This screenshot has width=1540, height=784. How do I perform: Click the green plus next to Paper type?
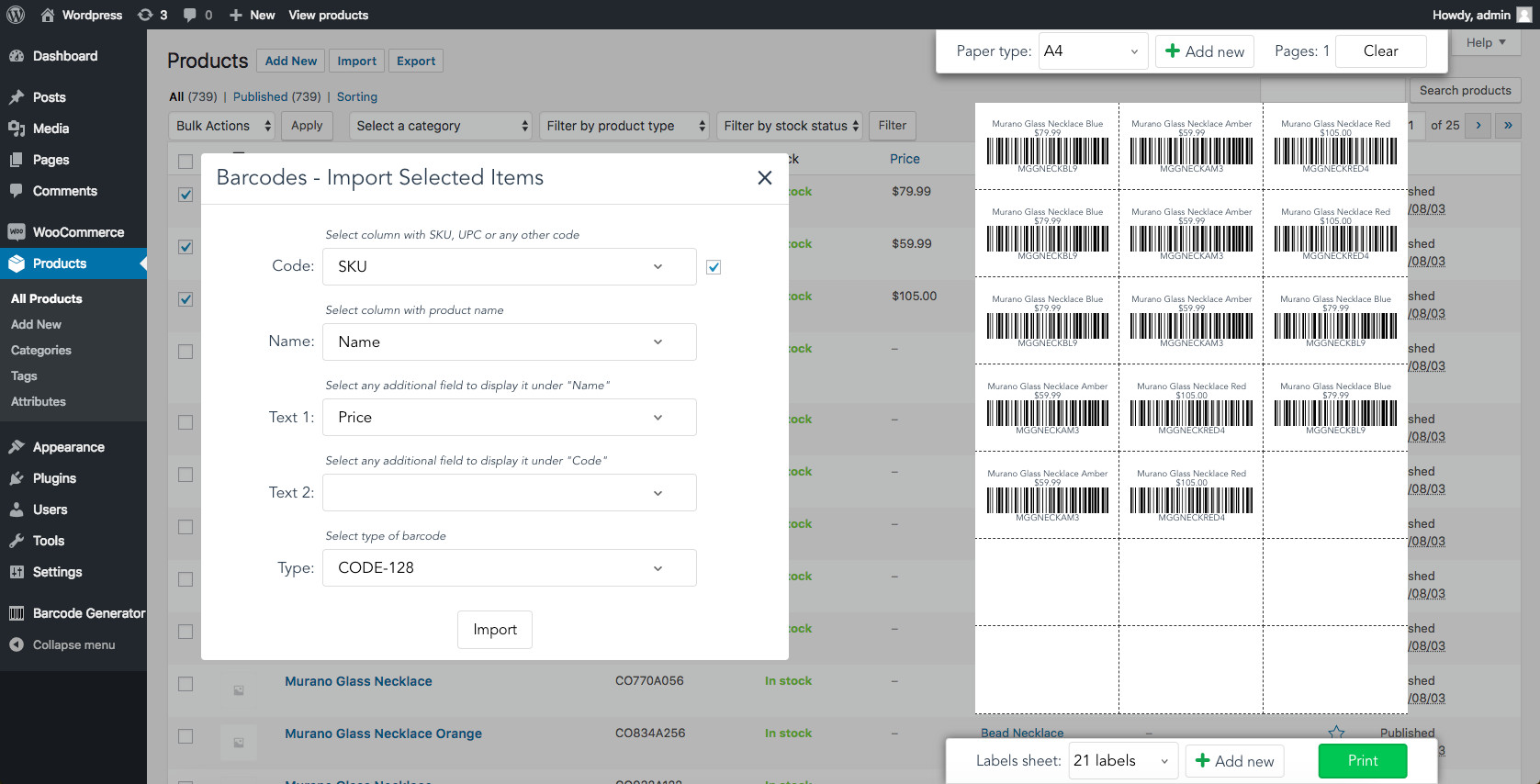[x=1172, y=51]
